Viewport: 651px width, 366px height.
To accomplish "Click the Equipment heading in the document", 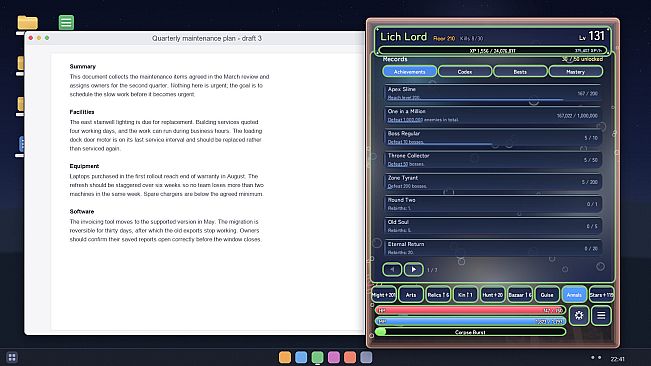I will click(84, 166).
